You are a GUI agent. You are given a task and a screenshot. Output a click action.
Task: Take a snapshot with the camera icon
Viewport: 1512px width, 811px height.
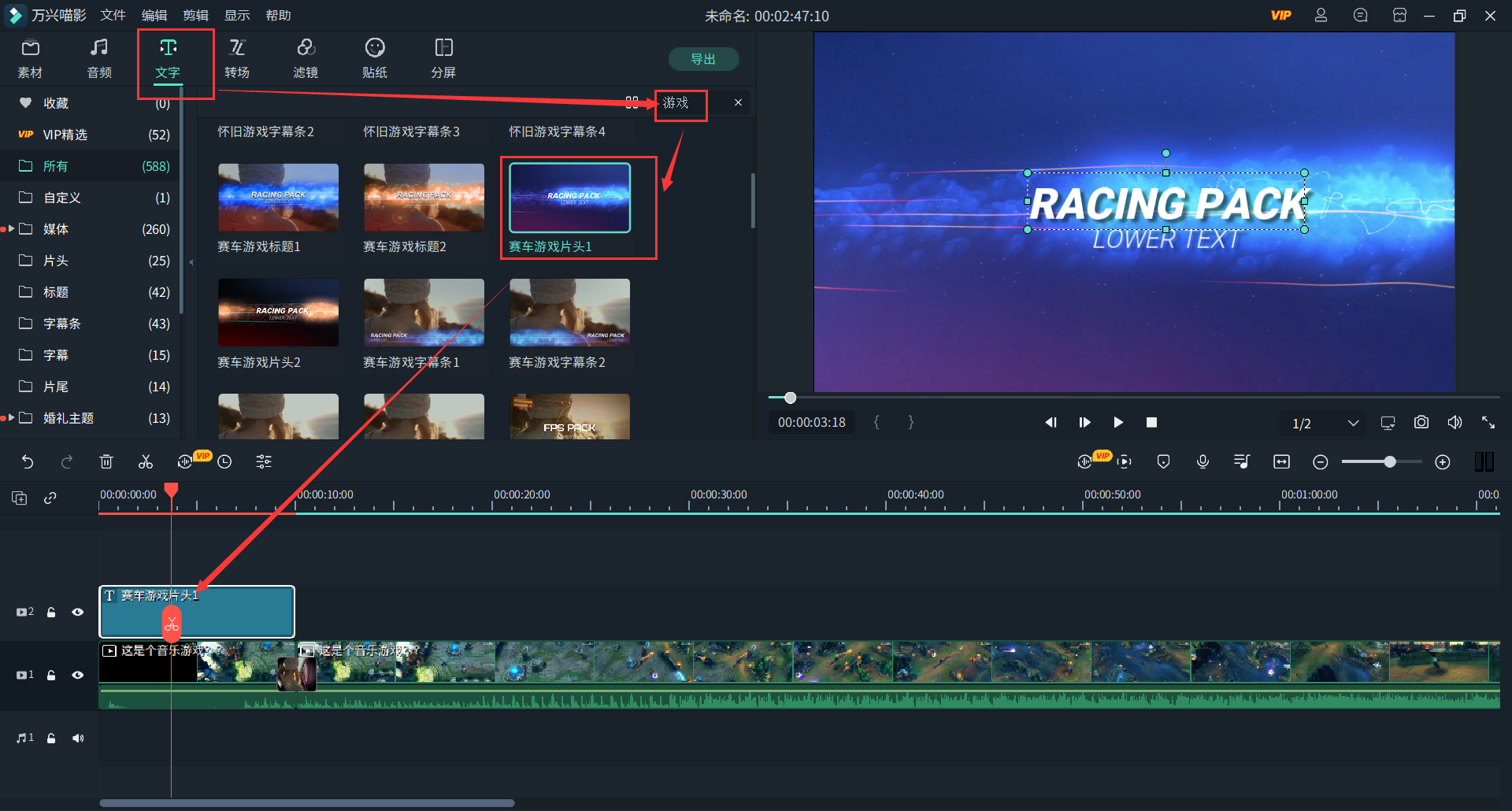pyautogui.click(x=1421, y=423)
